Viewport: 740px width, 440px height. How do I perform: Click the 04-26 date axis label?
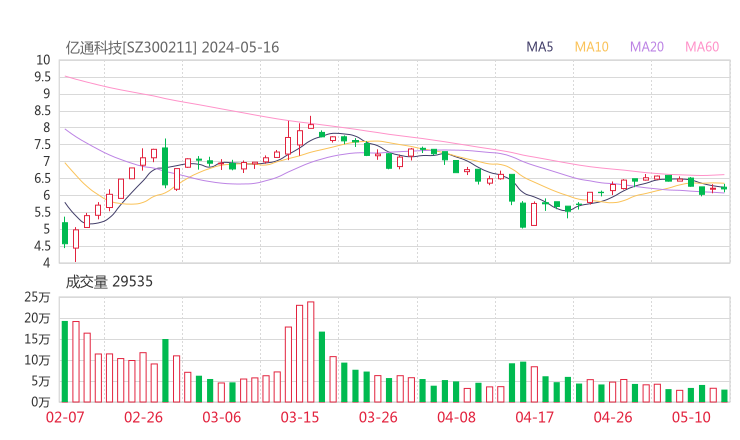pyautogui.click(x=613, y=417)
